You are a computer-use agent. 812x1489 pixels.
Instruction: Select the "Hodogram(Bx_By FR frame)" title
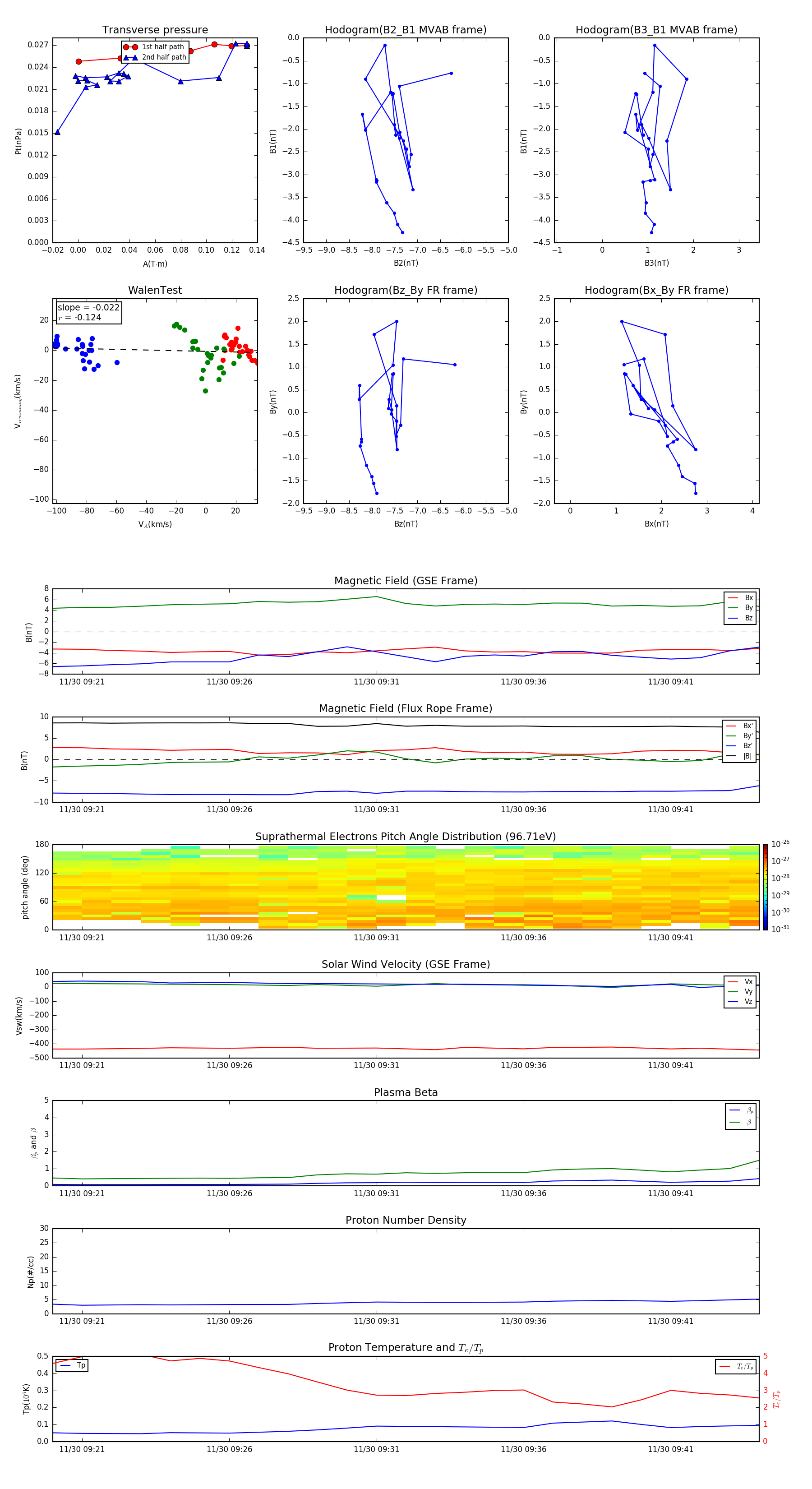pos(656,290)
